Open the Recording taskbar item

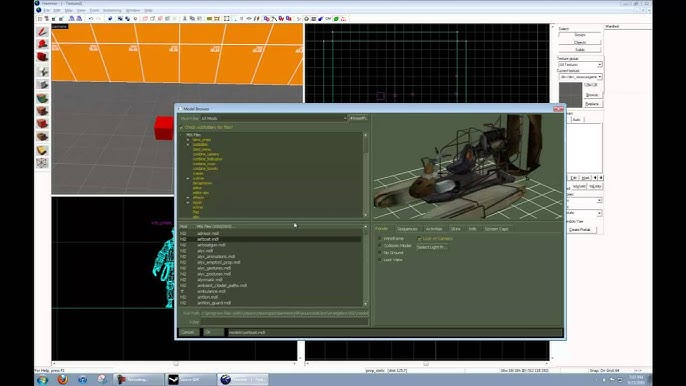tap(138, 379)
